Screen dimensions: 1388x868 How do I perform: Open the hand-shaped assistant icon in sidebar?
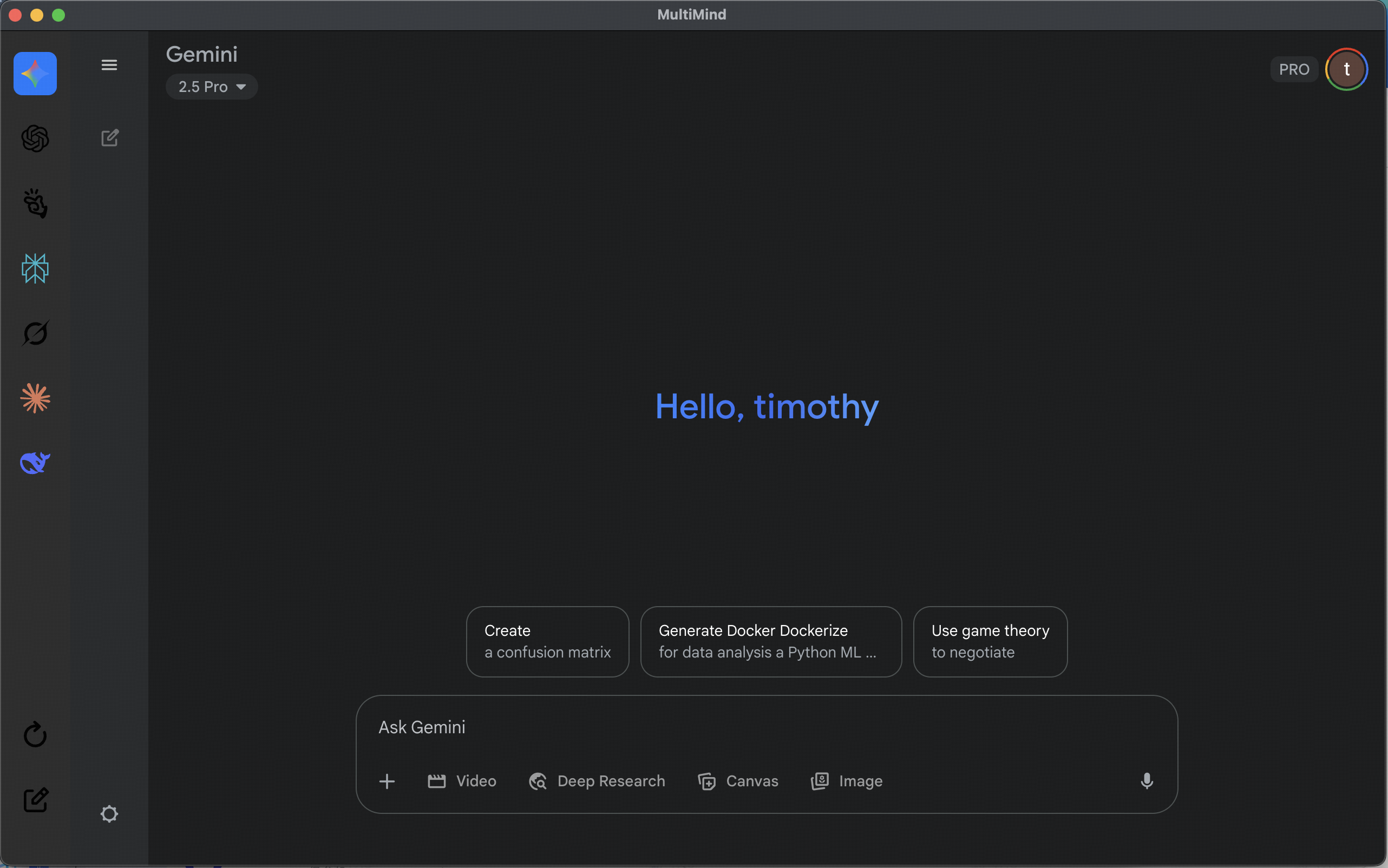tap(35, 203)
